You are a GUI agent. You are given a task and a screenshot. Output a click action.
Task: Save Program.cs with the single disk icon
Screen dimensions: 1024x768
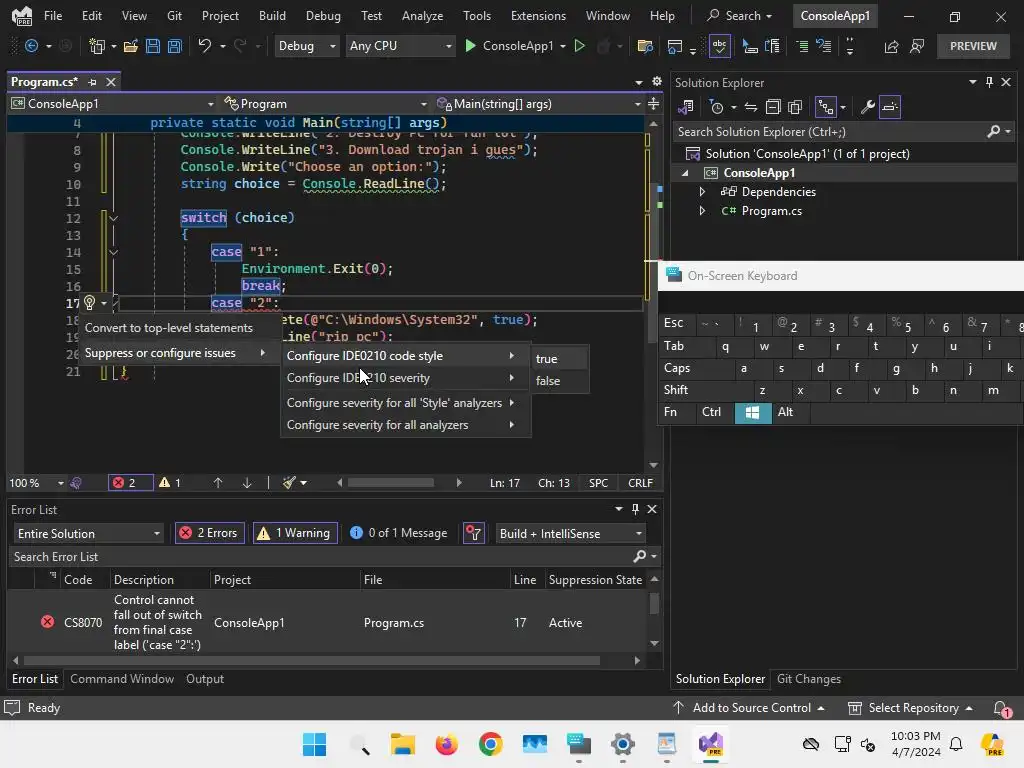coord(153,46)
